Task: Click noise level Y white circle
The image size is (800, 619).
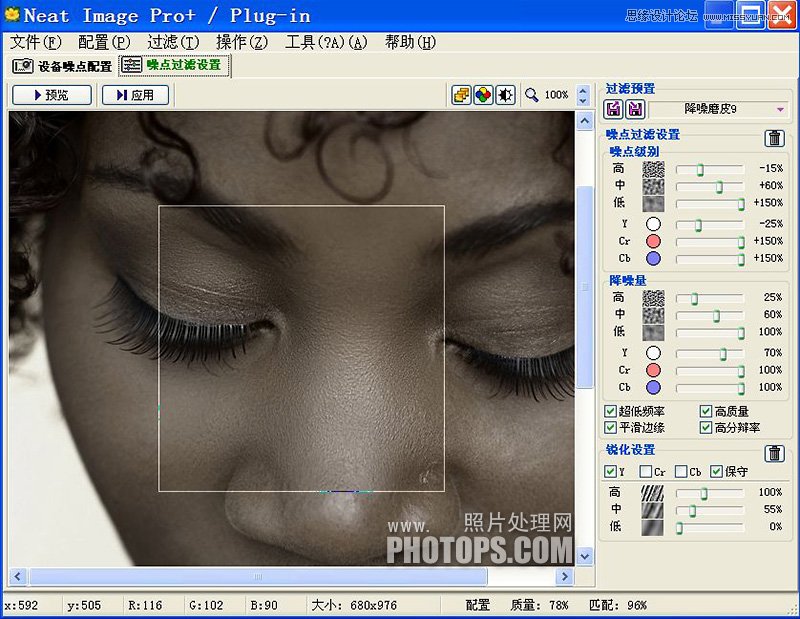Action: pos(653,224)
